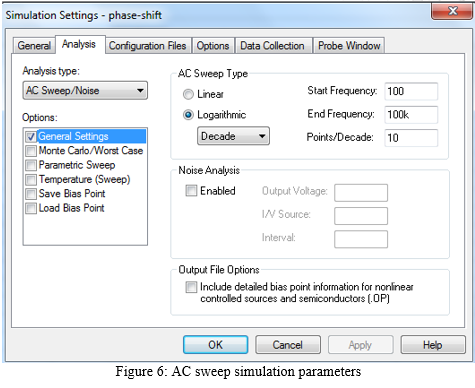
Task: Click the Save Bias Point label
Action: 72,194
